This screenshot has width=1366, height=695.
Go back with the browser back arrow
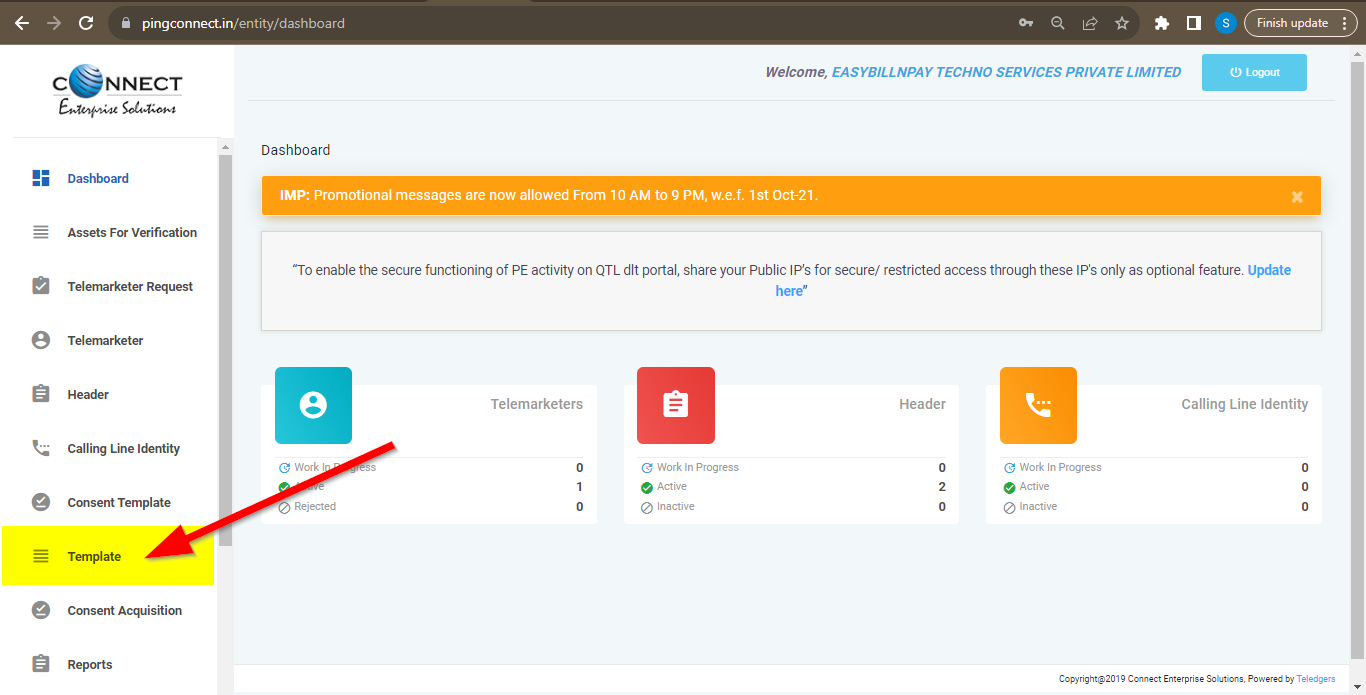click(x=22, y=23)
